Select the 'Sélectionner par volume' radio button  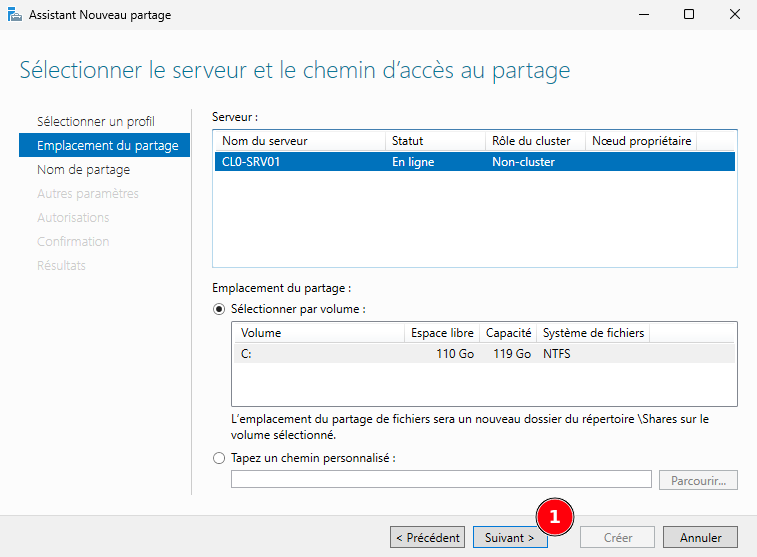point(219,309)
